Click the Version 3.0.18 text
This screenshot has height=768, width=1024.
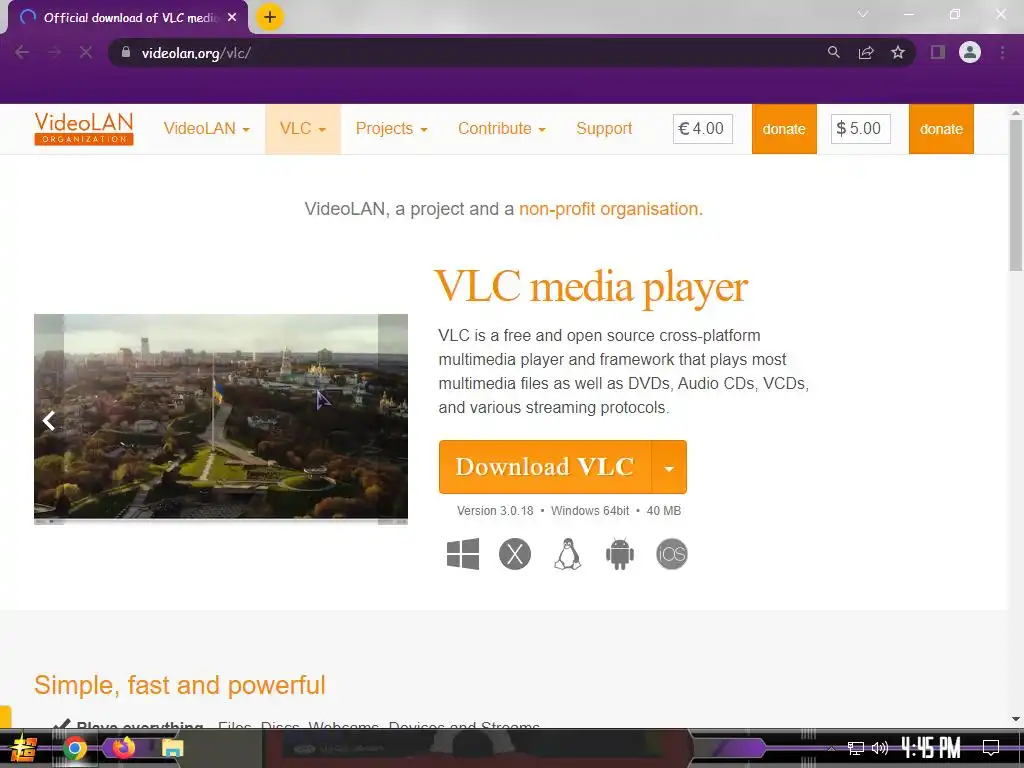pyautogui.click(x=495, y=511)
